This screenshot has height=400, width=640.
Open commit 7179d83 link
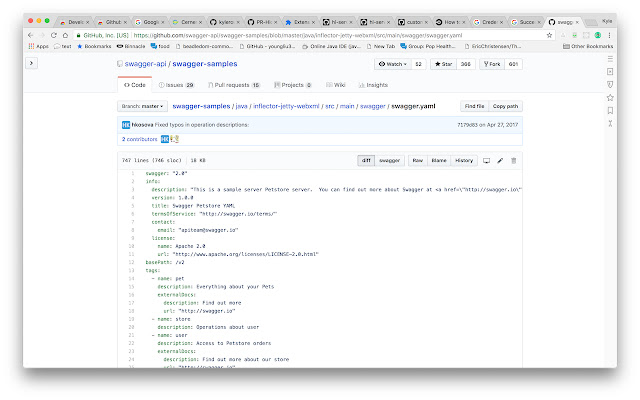pos(467,125)
